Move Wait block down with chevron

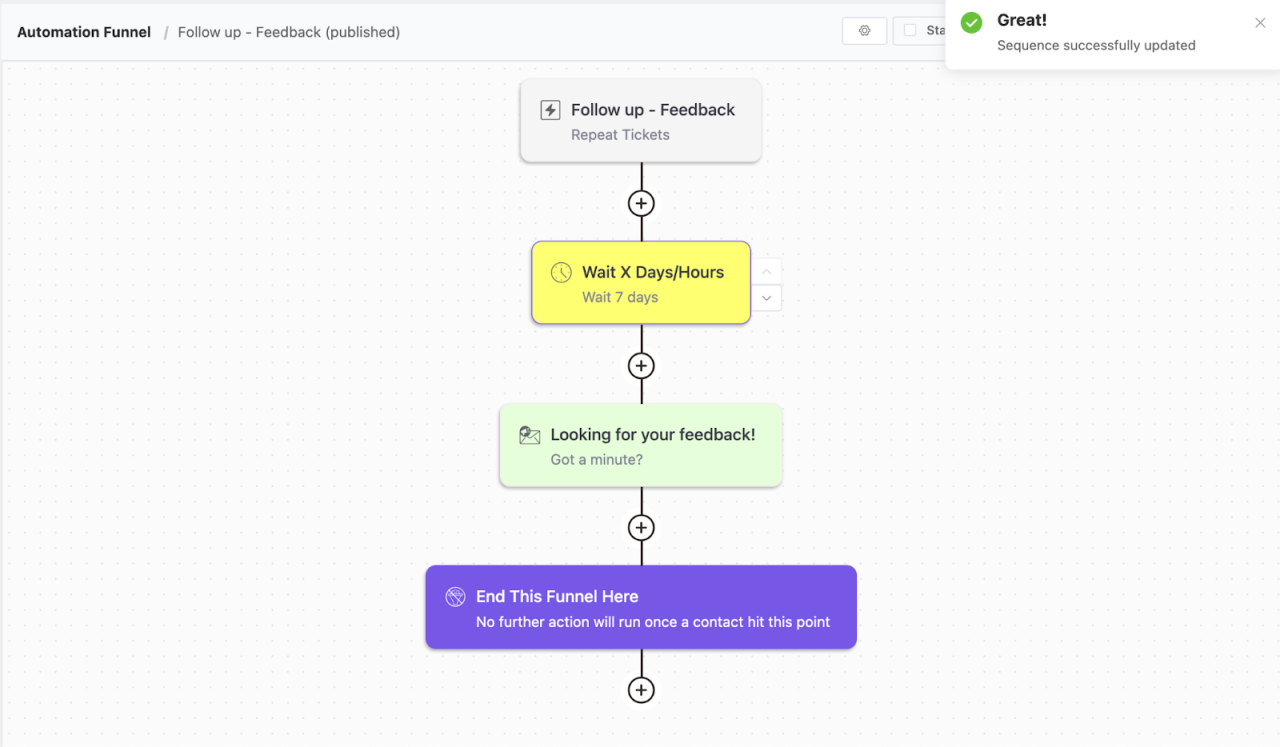[767, 297]
